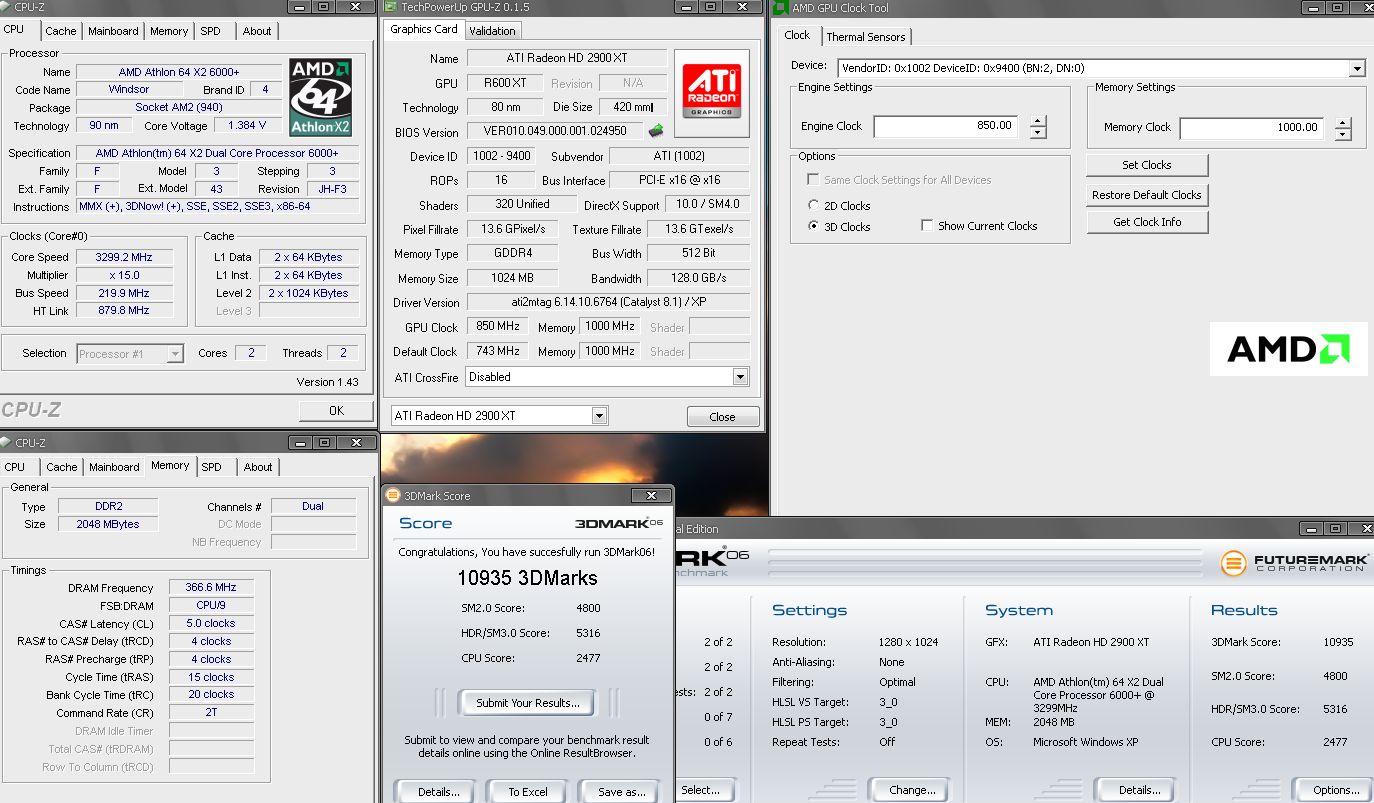The width and height of the screenshot is (1374, 803).
Task: Open Mainboard tab in upper CPU-Z
Action: (x=113, y=31)
